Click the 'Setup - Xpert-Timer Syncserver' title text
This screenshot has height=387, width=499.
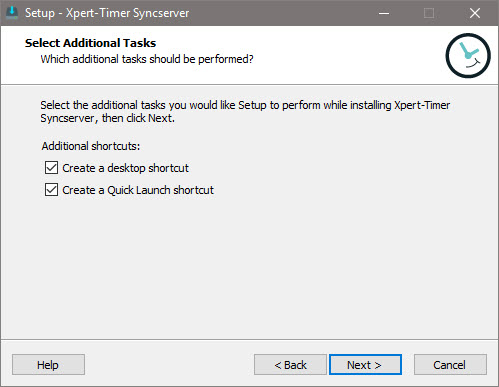click(x=107, y=13)
